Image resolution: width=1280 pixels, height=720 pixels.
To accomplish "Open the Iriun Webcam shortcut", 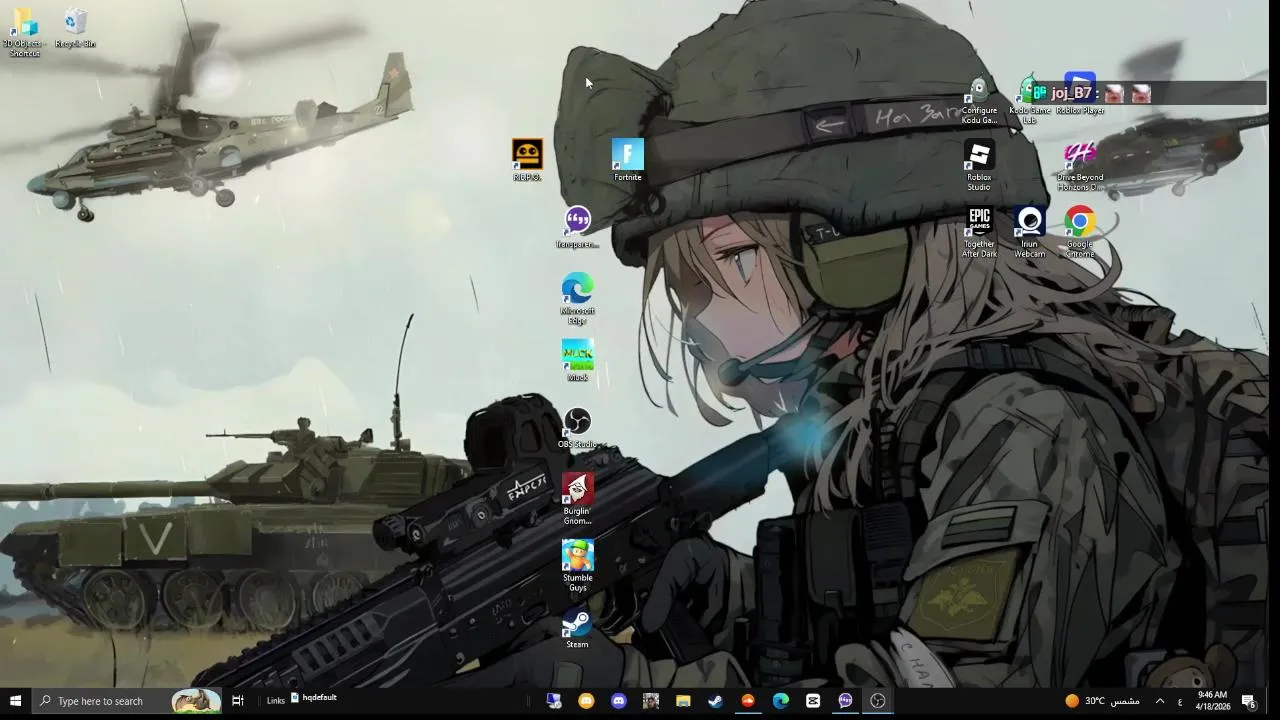I will tap(1029, 233).
